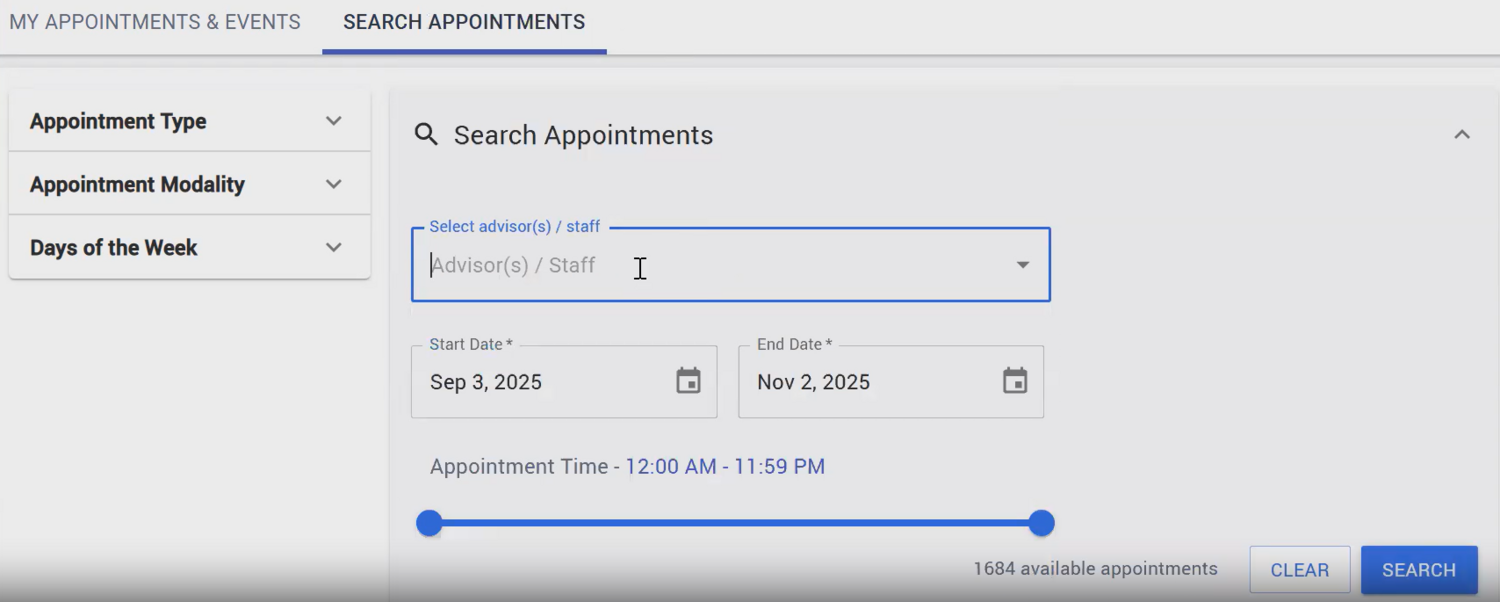Select the Search Appointments tab
The image size is (1500, 602).
(x=464, y=22)
